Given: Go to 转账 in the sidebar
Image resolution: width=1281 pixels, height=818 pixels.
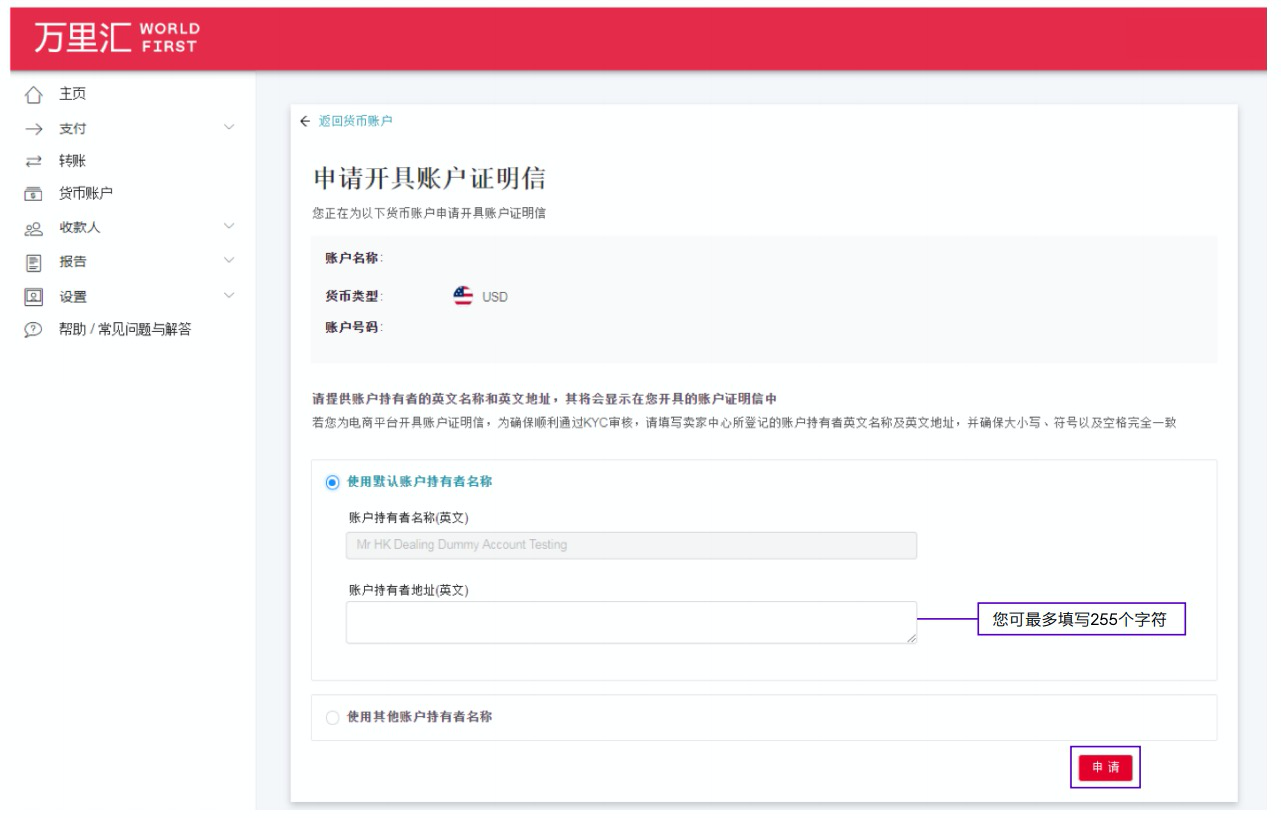Looking at the screenshot, I should click(73, 161).
